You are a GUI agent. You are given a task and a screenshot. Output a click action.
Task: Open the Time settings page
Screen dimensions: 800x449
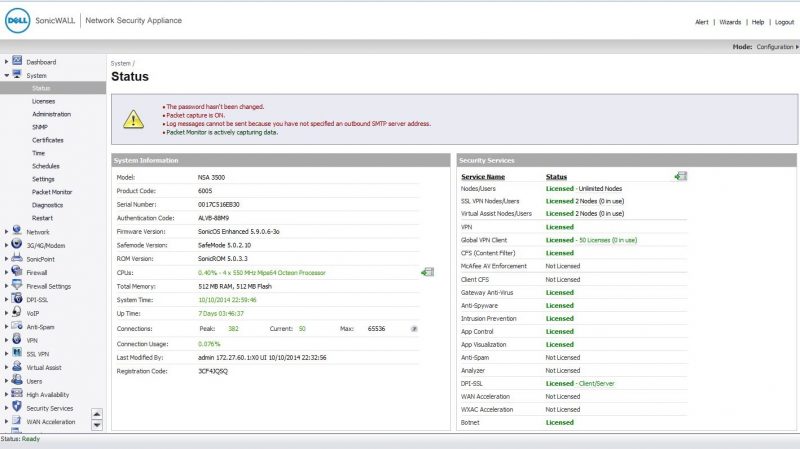[39, 153]
